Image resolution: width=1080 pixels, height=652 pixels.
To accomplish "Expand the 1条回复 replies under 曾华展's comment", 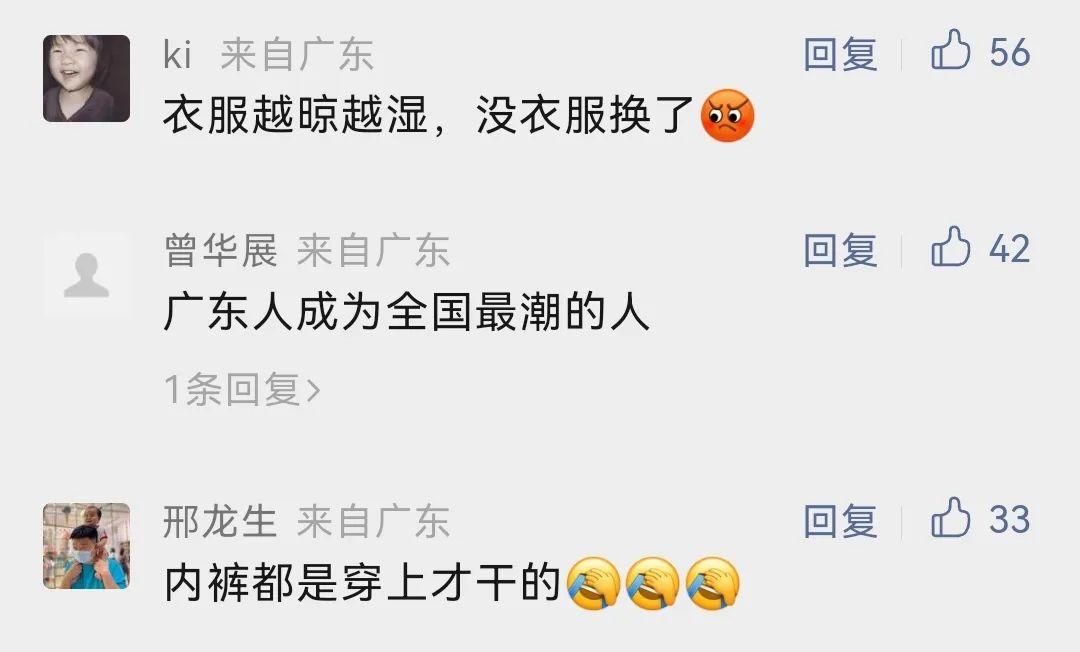I will pyautogui.click(x=242, y=390).
